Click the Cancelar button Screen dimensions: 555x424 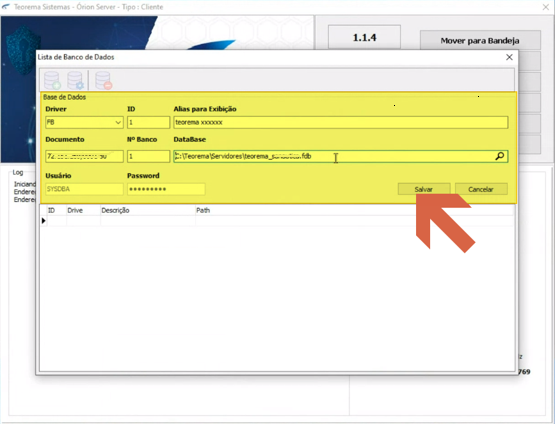coord(481,189)
